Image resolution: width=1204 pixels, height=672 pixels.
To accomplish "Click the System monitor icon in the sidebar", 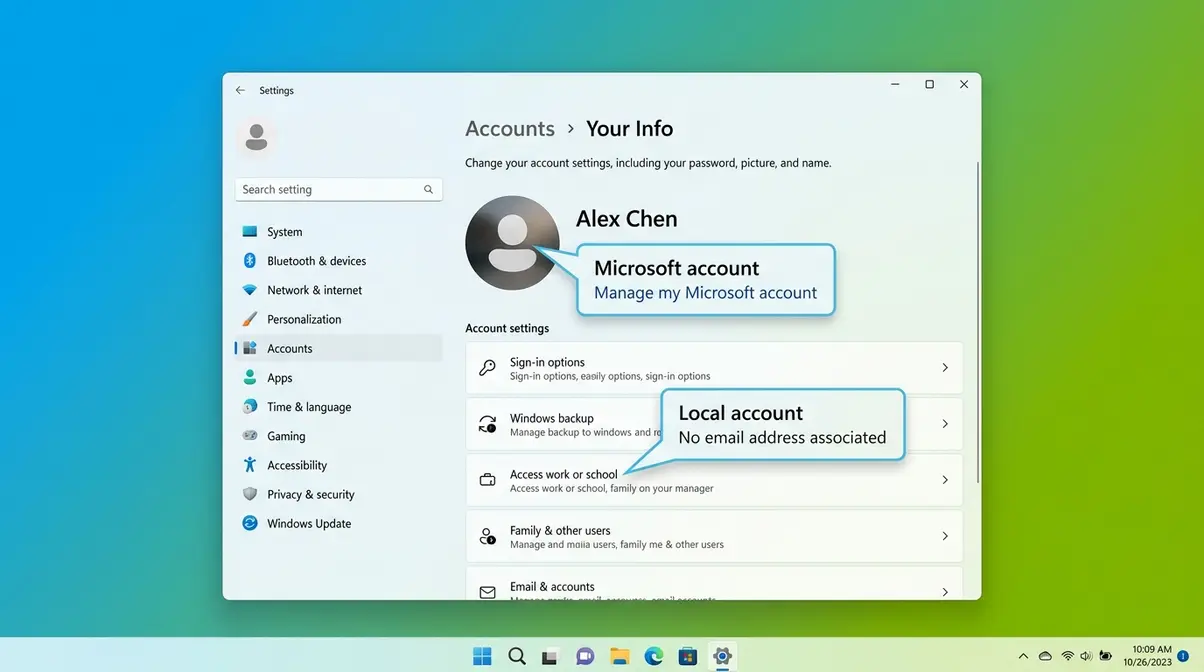I will coord(250,232).
